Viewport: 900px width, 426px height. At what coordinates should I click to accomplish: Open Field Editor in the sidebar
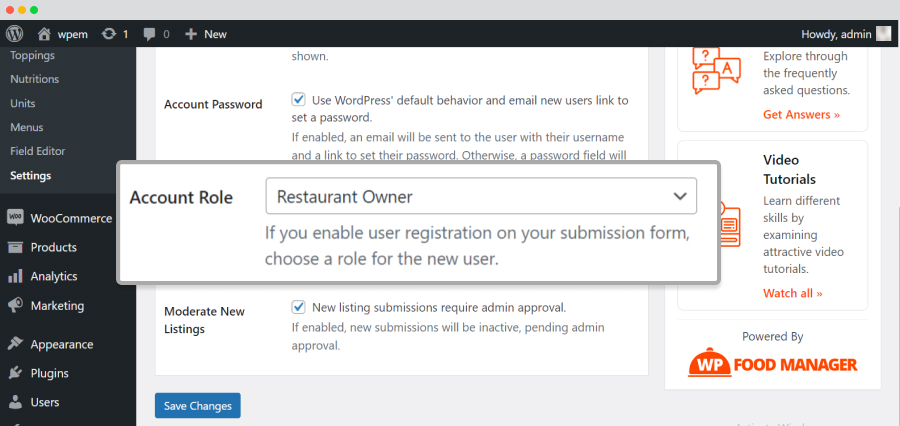(x=38, y=152)
